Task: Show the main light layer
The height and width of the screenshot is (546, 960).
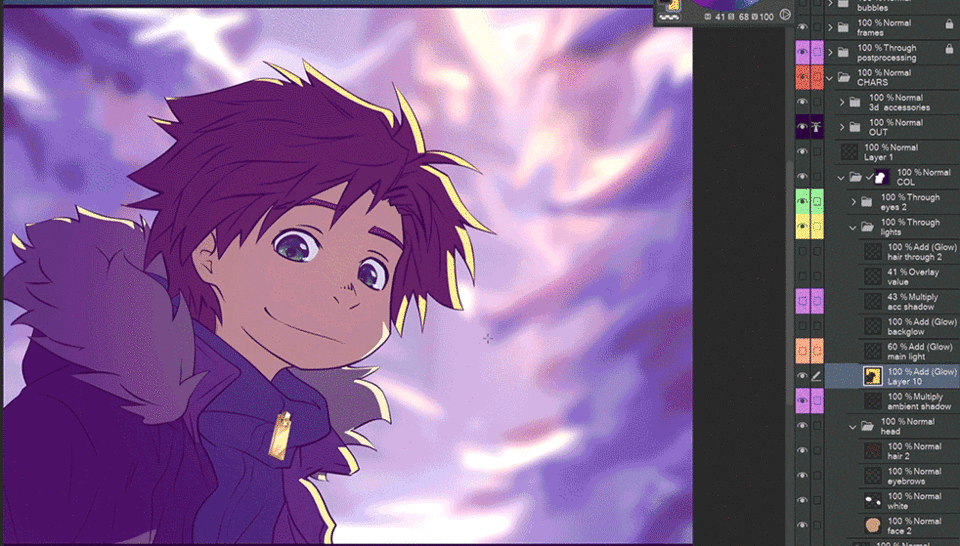Action: [x=802, y=351]
